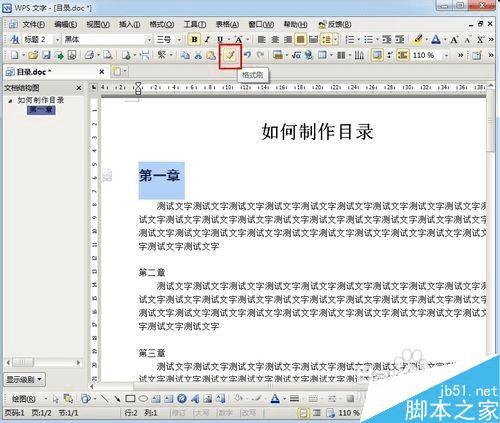Image resolution: width=500 pixels, height=423 pixels.
Task: Expand the 显示级别 level dropdown
Action: click(25, 379)
